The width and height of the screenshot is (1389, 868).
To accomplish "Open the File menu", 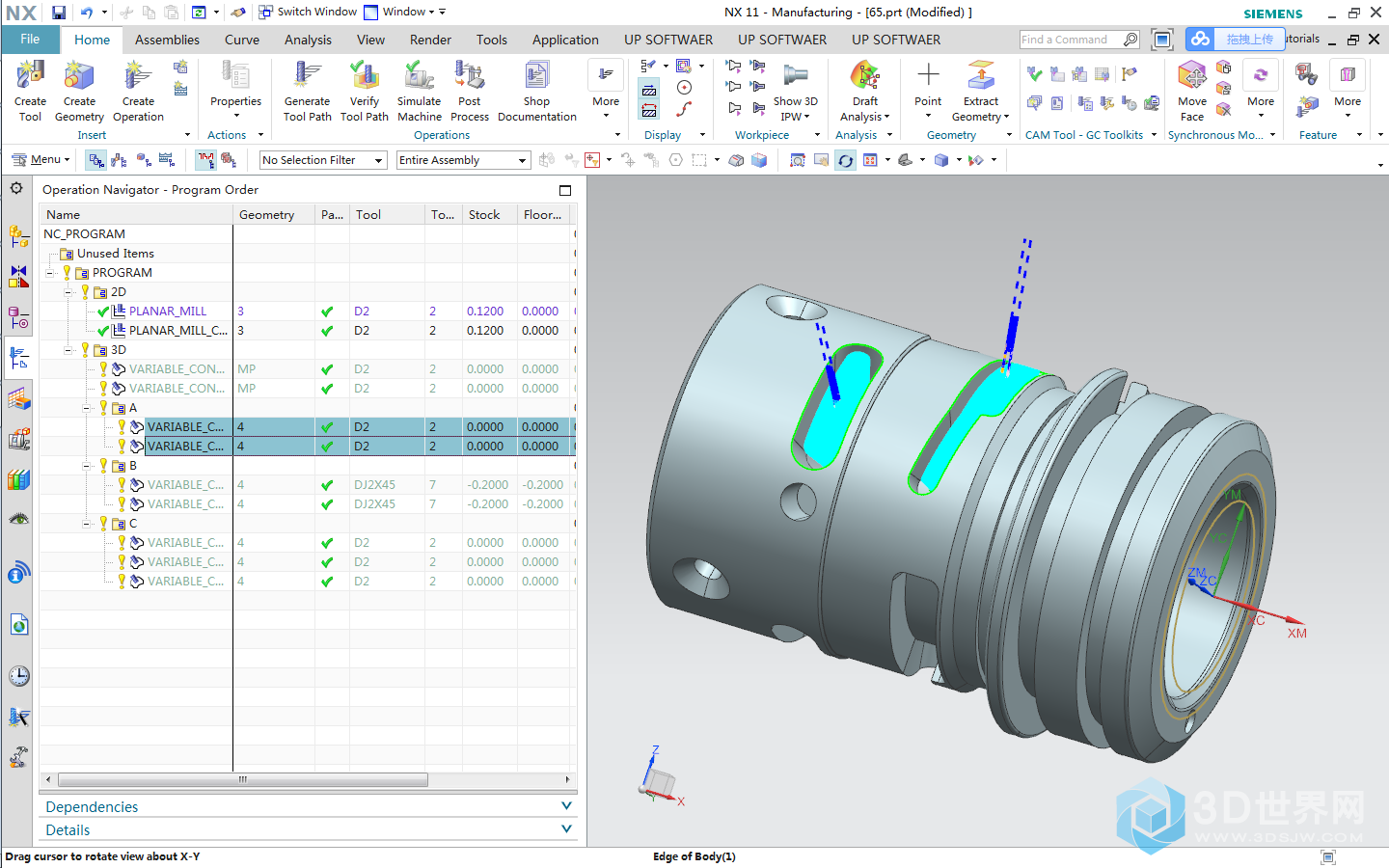I will click(30, 40).
